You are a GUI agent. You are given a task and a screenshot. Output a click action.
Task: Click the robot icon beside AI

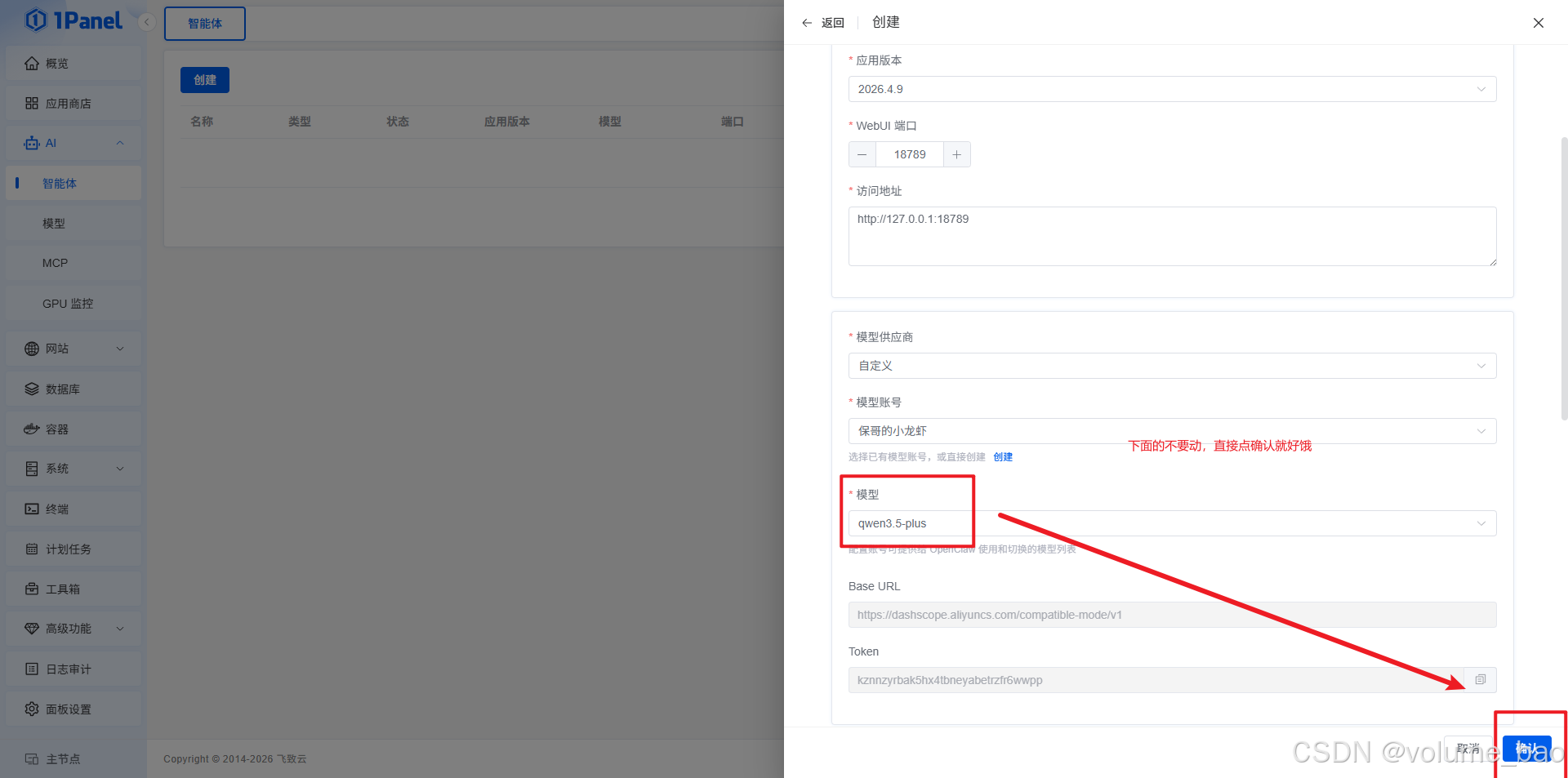click(32, 144)
